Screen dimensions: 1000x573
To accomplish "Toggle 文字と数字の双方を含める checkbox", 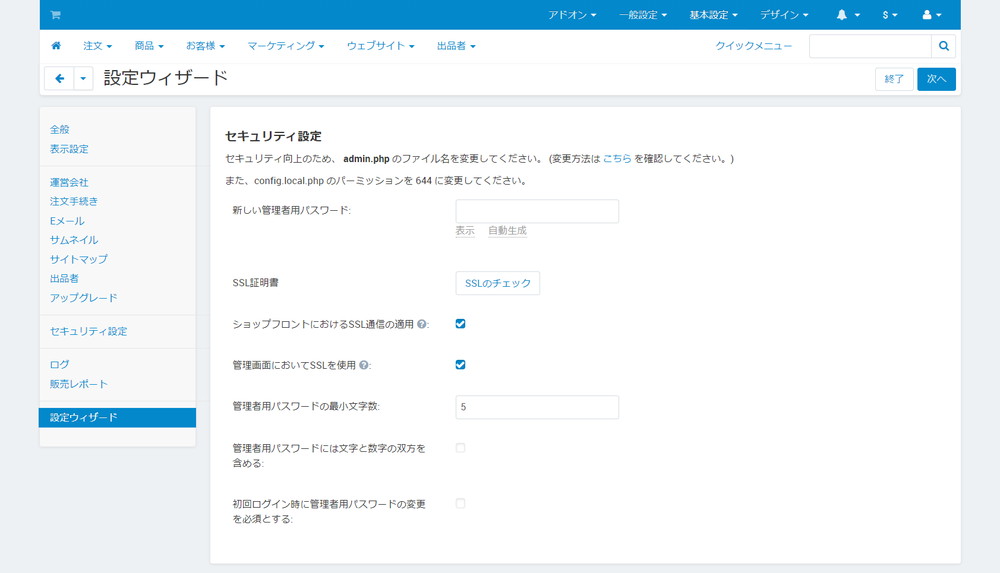I will point(460,448).
